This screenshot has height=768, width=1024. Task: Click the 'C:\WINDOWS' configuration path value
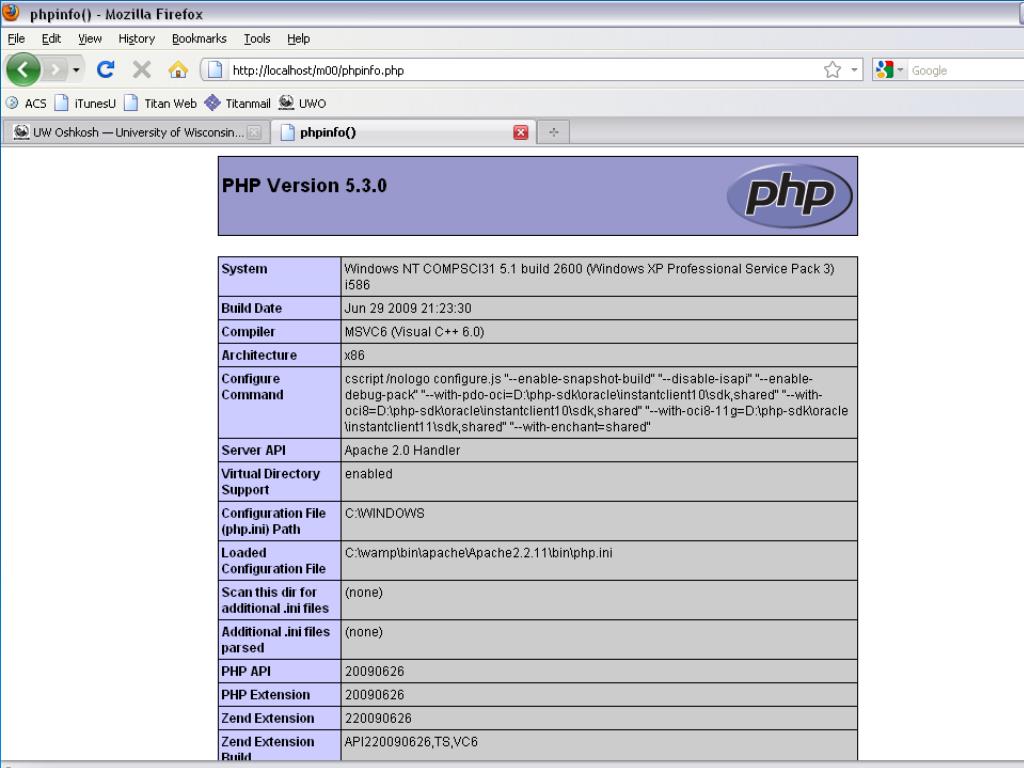[x=385, y=513]
